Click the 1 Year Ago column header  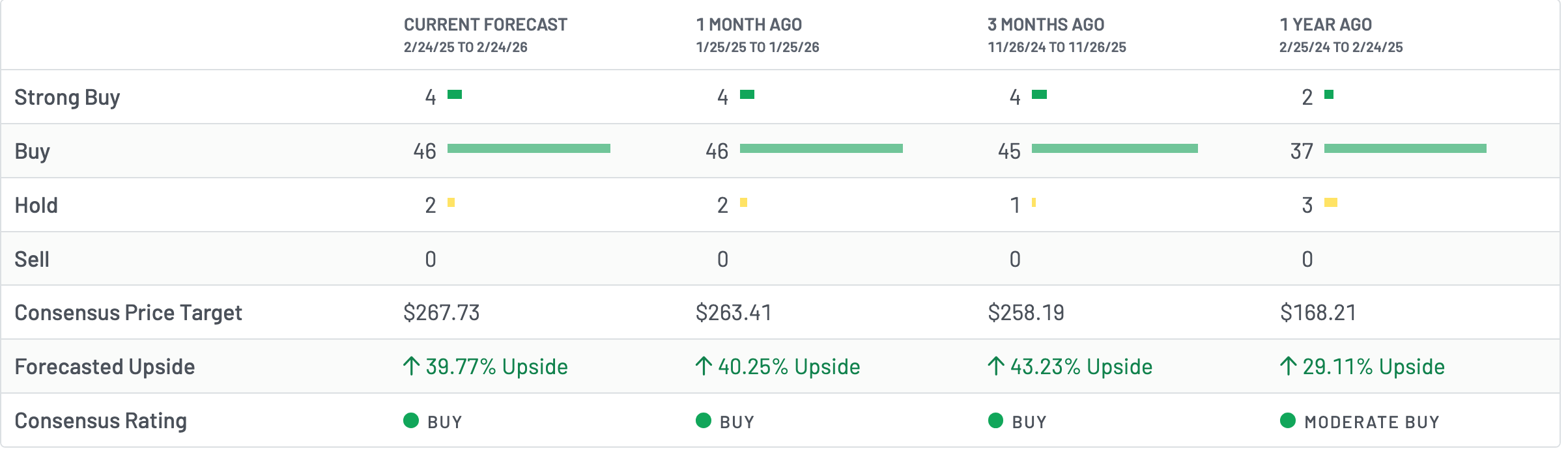[1326, 25]
